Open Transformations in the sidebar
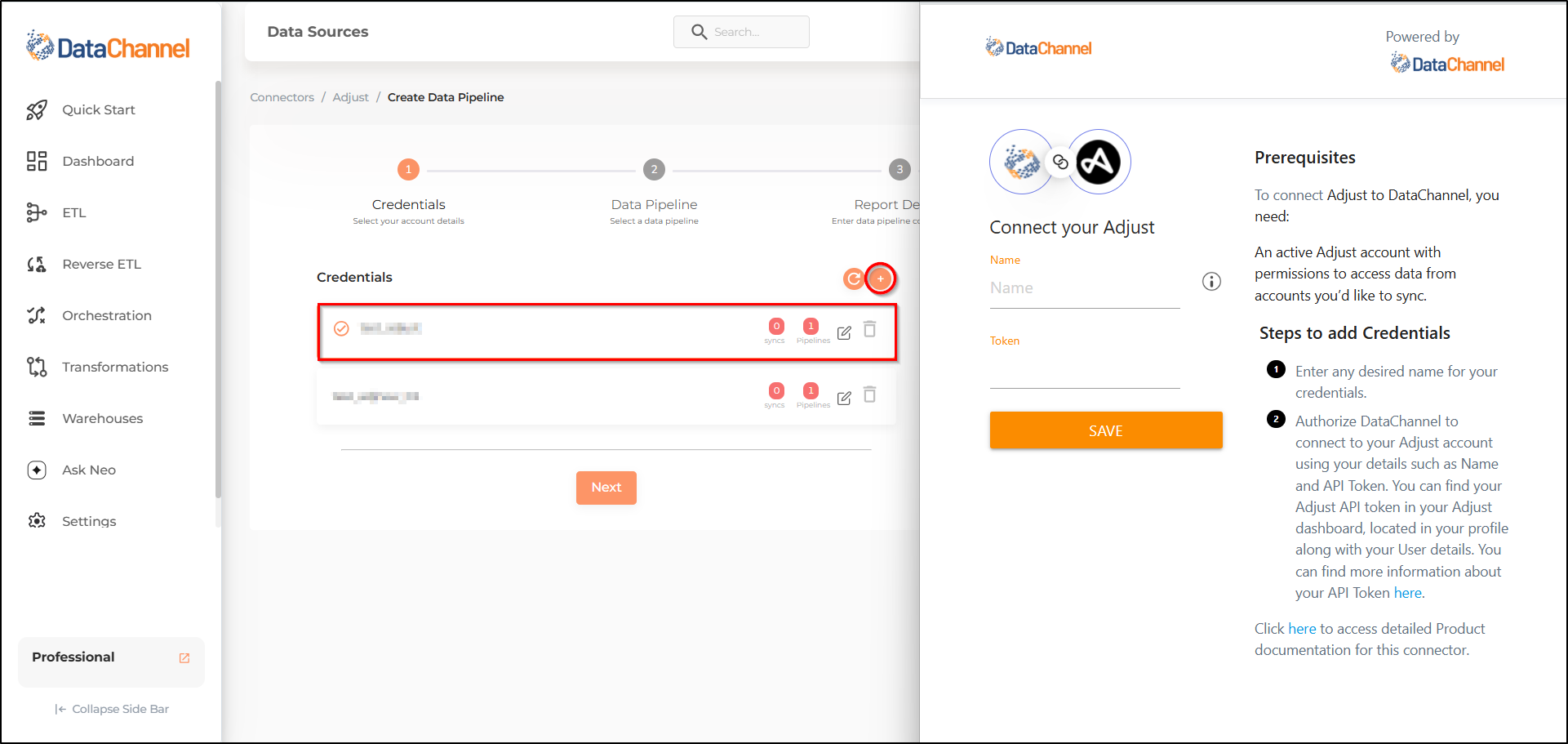This screenshot has width=1568, height=744. 115,367
